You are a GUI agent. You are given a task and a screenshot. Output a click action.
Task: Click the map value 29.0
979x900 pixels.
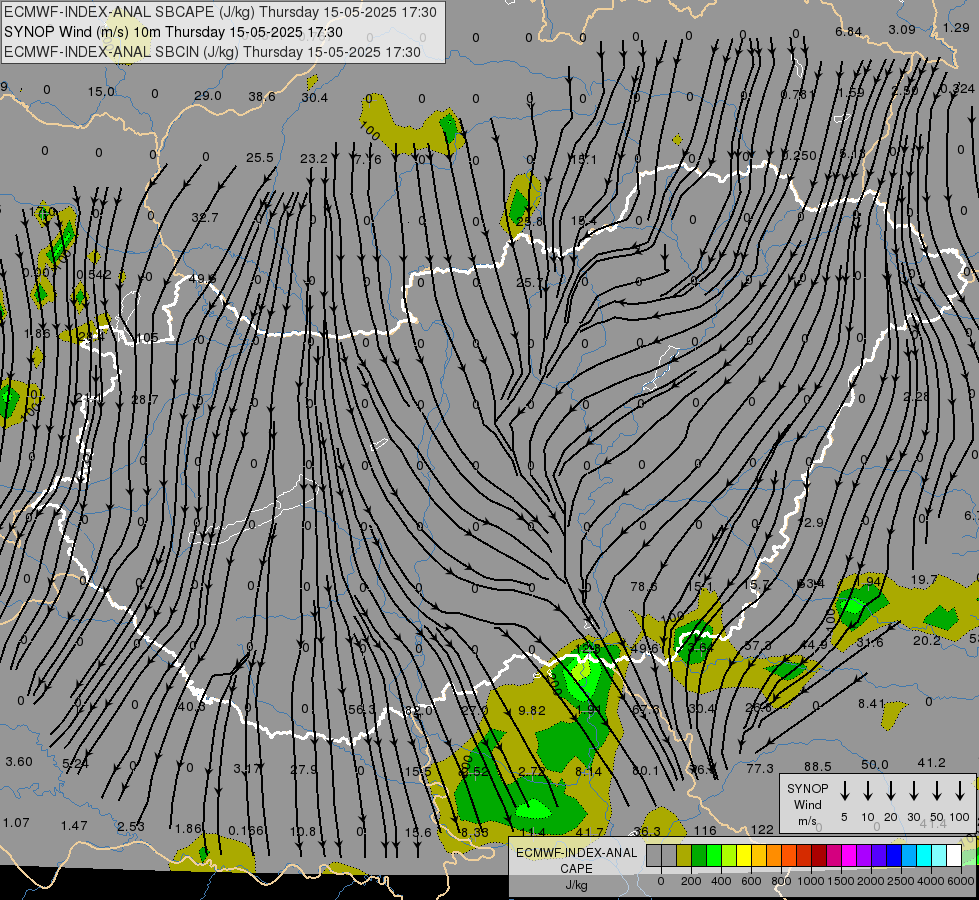point(207,96)
